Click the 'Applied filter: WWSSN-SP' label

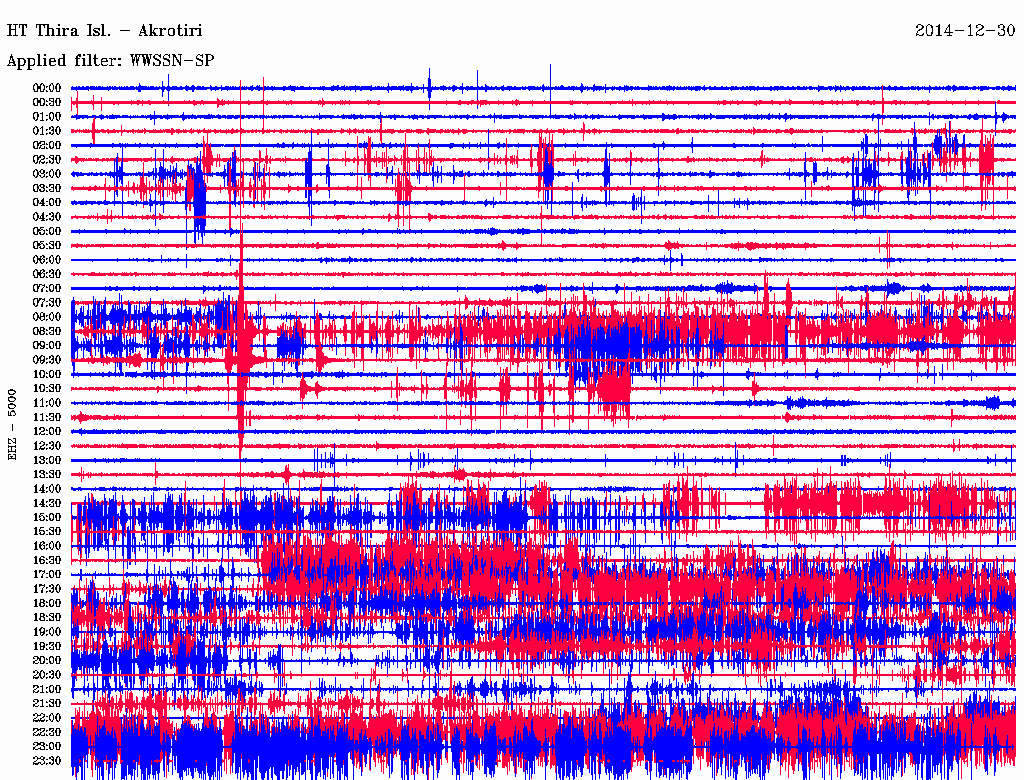(110, 61)
